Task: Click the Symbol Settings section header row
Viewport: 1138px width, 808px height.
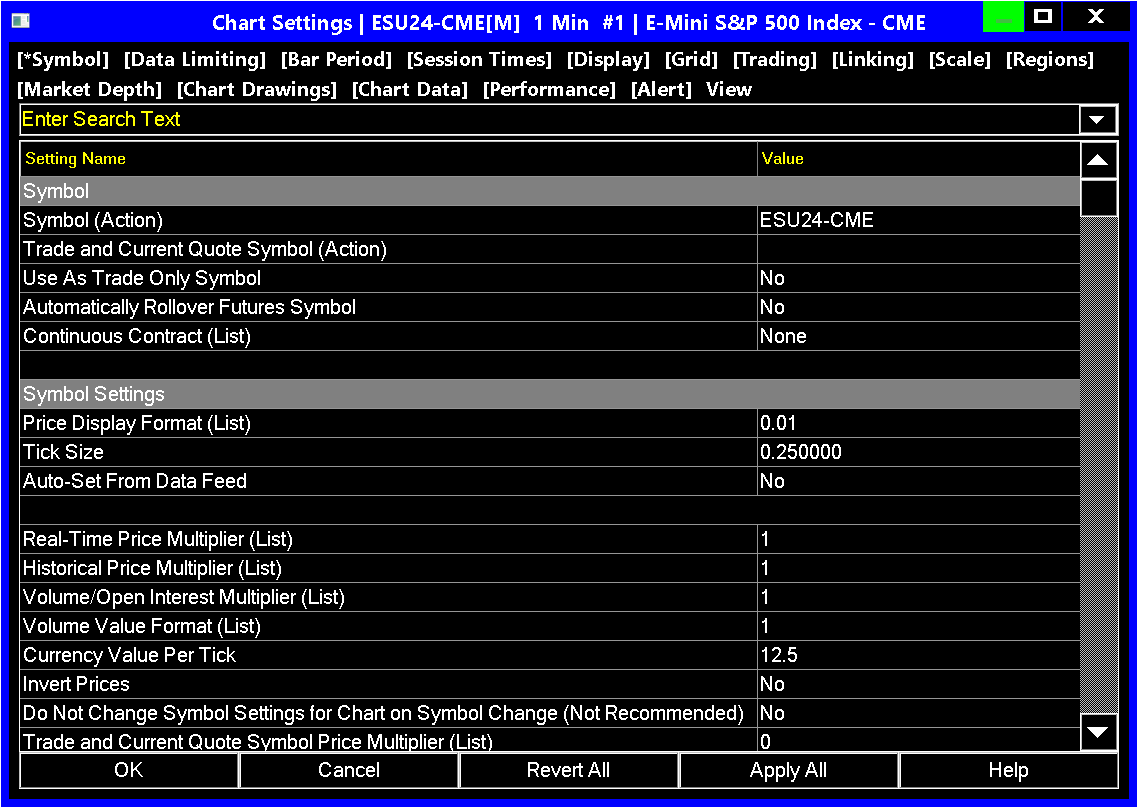Action: [x=549, y=394]
